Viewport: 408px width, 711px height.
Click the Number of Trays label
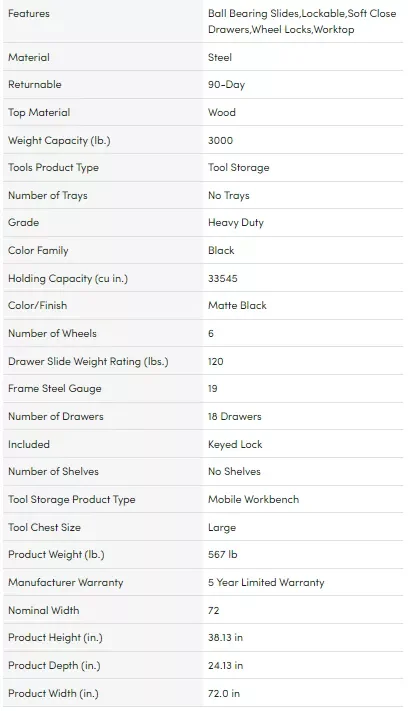coord(48,195)
